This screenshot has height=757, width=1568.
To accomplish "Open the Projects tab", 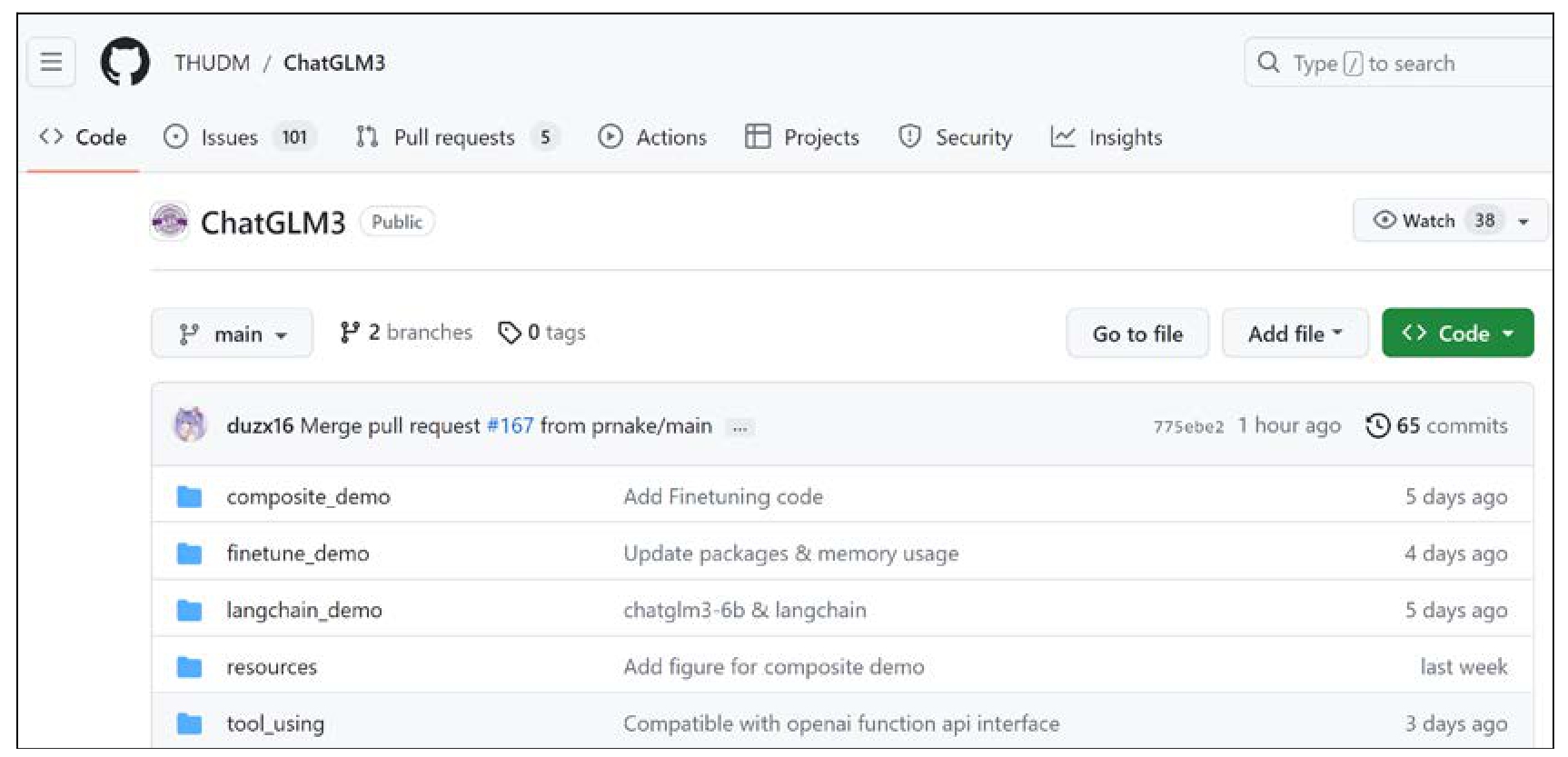I will (802, 137).
